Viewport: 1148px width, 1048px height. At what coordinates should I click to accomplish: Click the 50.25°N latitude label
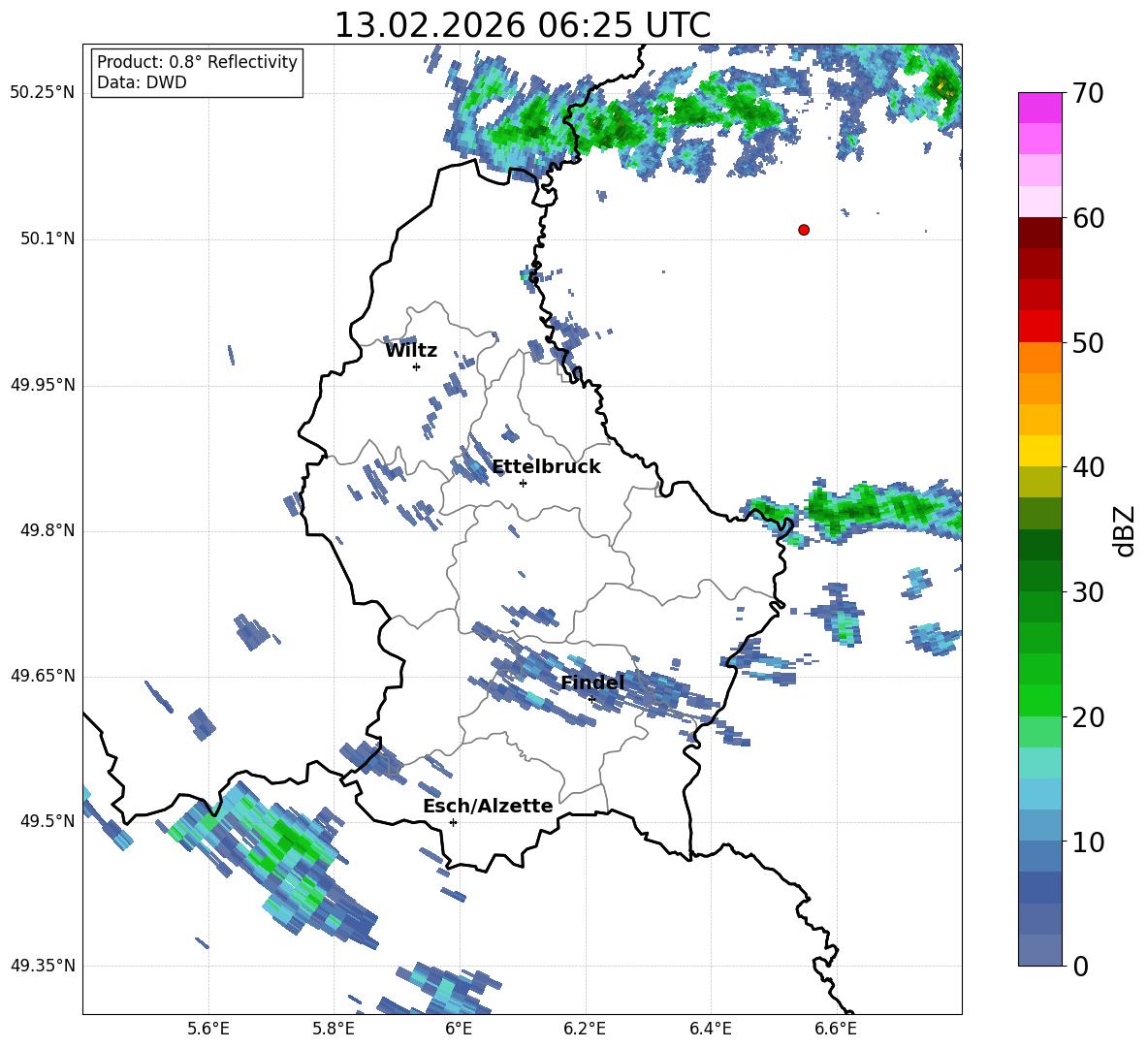pyautogui.click(x=43, y=93)
